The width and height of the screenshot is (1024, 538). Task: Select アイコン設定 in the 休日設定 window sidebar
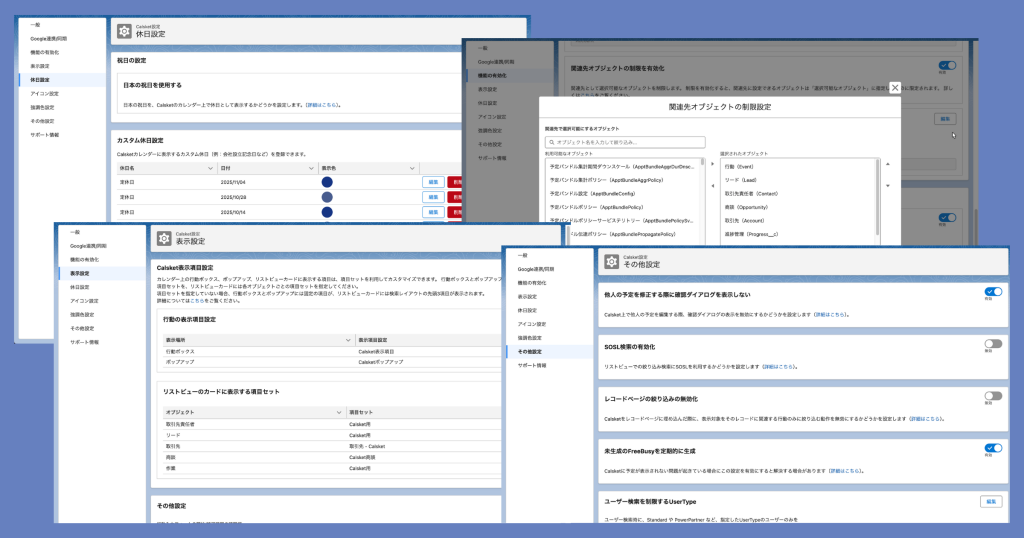(45, 93)
